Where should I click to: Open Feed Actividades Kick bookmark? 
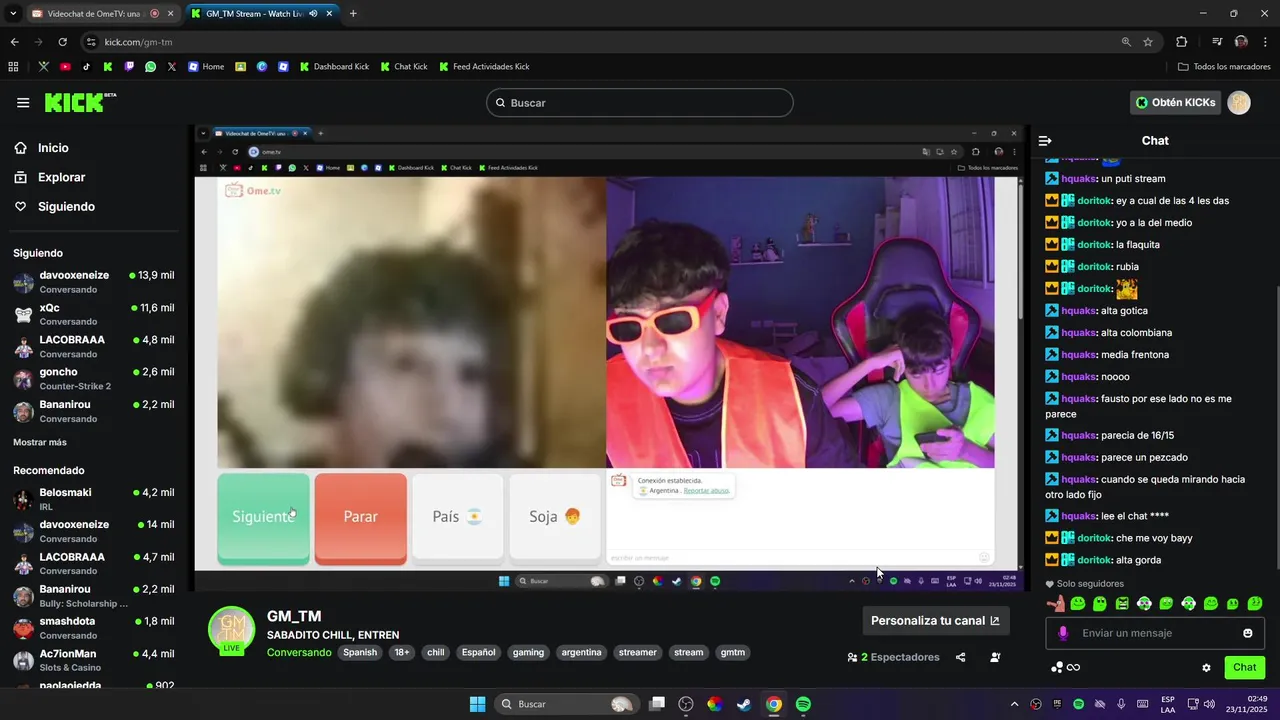(x=484, y=67)
